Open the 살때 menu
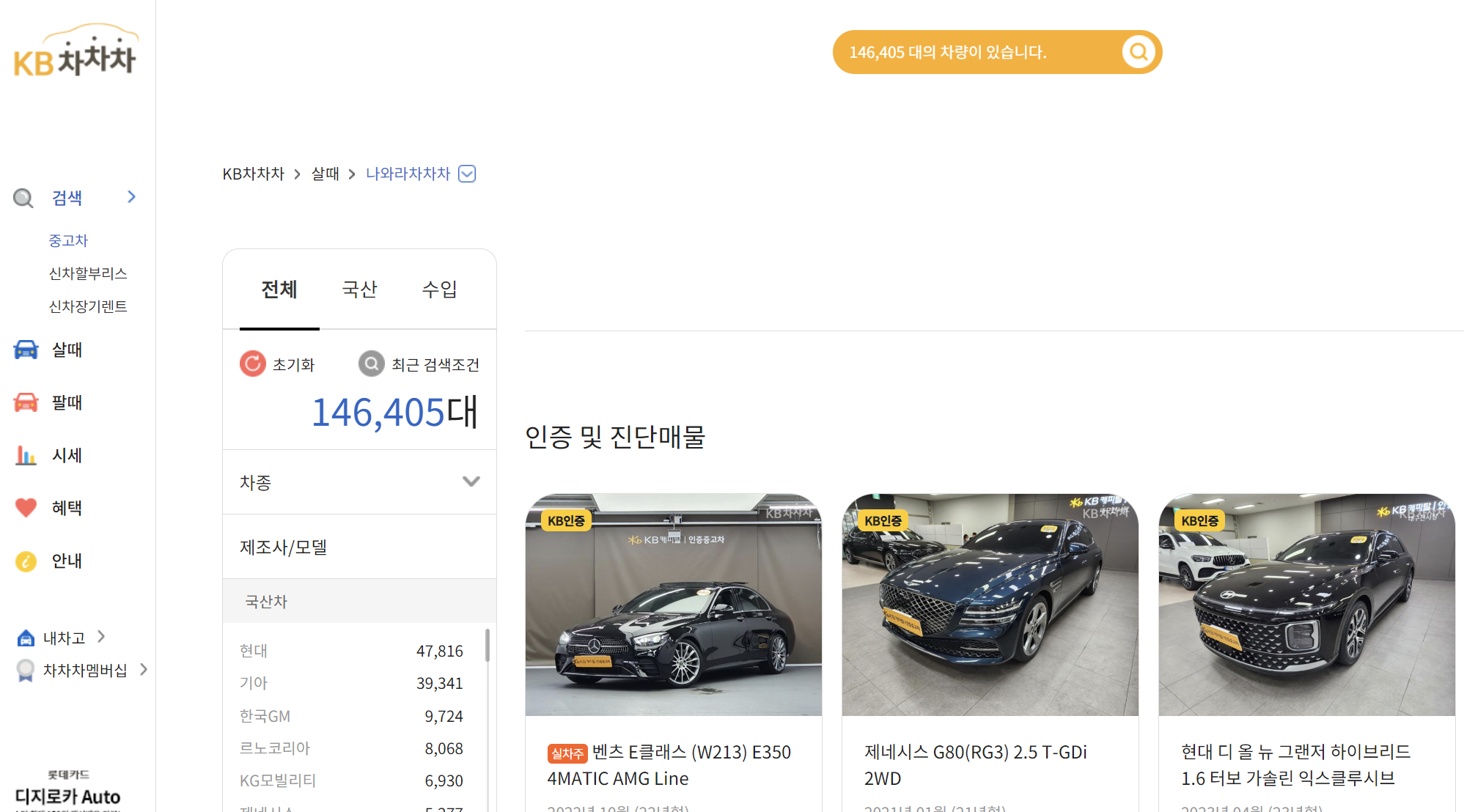This screenshot has height=812, width=1464. coord(67,350)
